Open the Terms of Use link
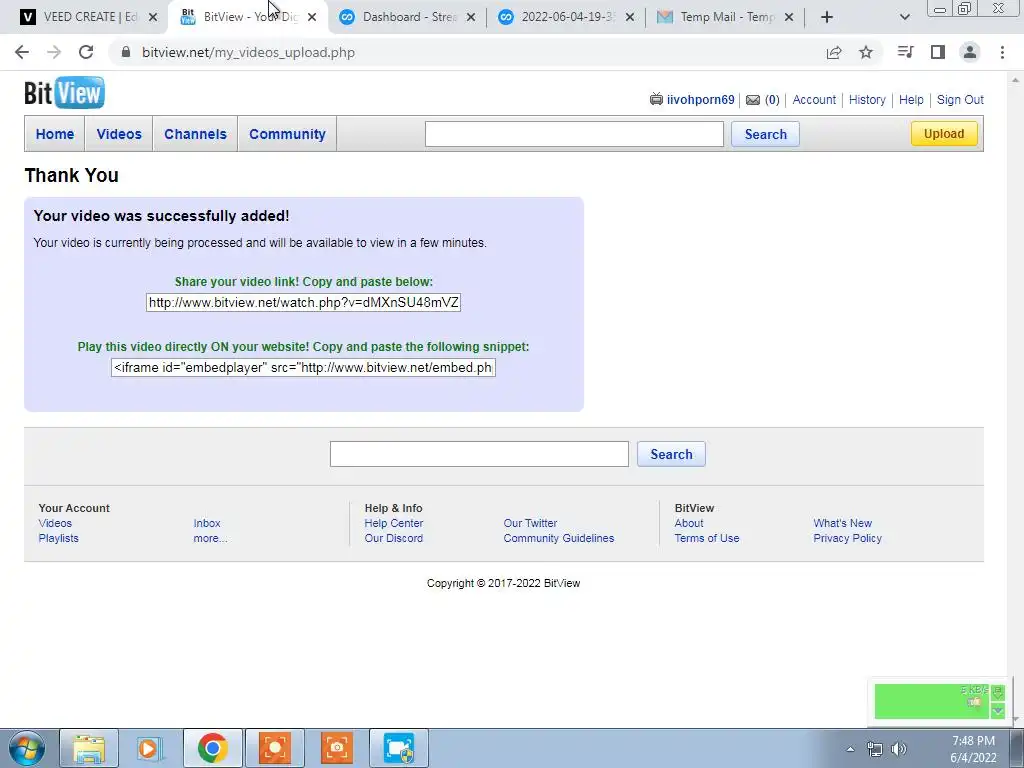 [x=707, y=538]
